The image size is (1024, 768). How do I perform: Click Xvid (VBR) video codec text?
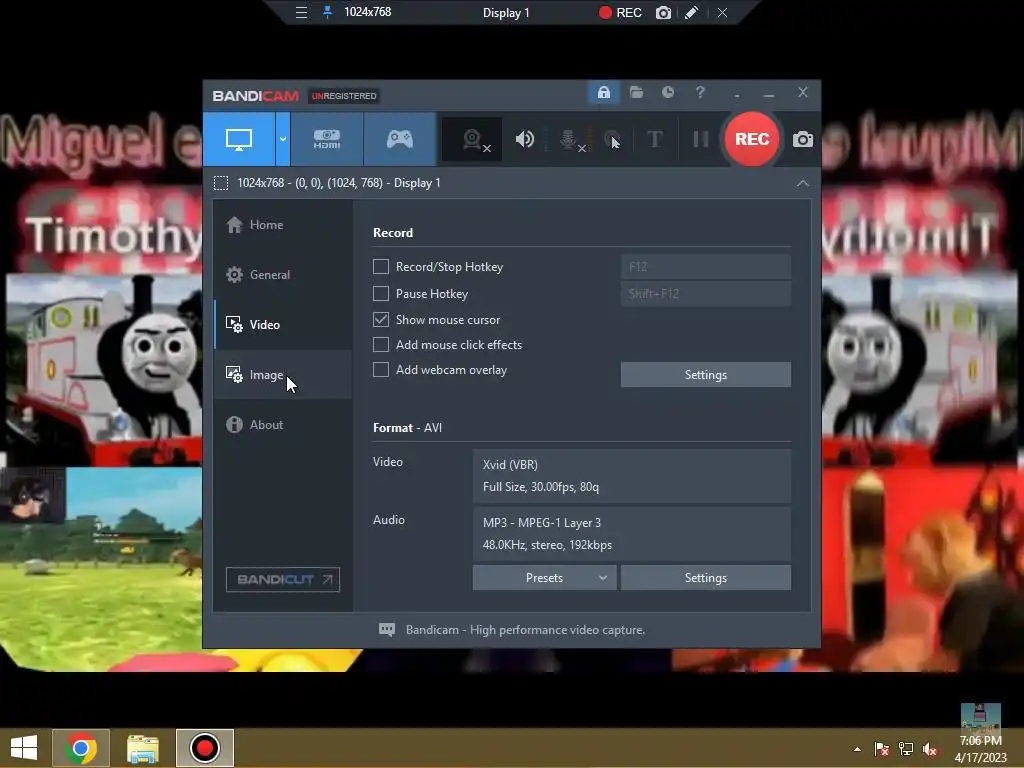tap(510, 465)
